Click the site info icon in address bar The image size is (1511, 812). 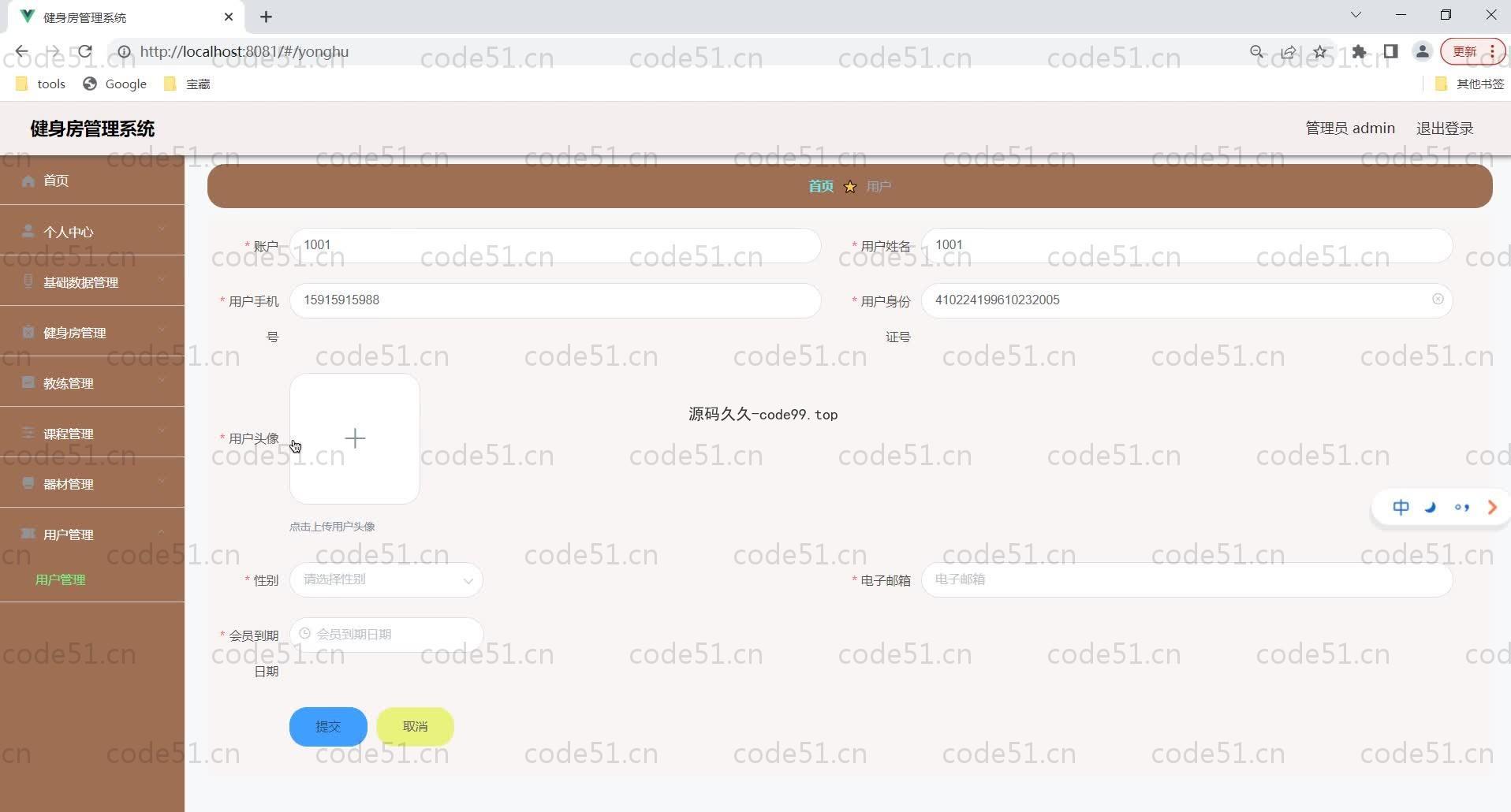click(x=124, y=52)
